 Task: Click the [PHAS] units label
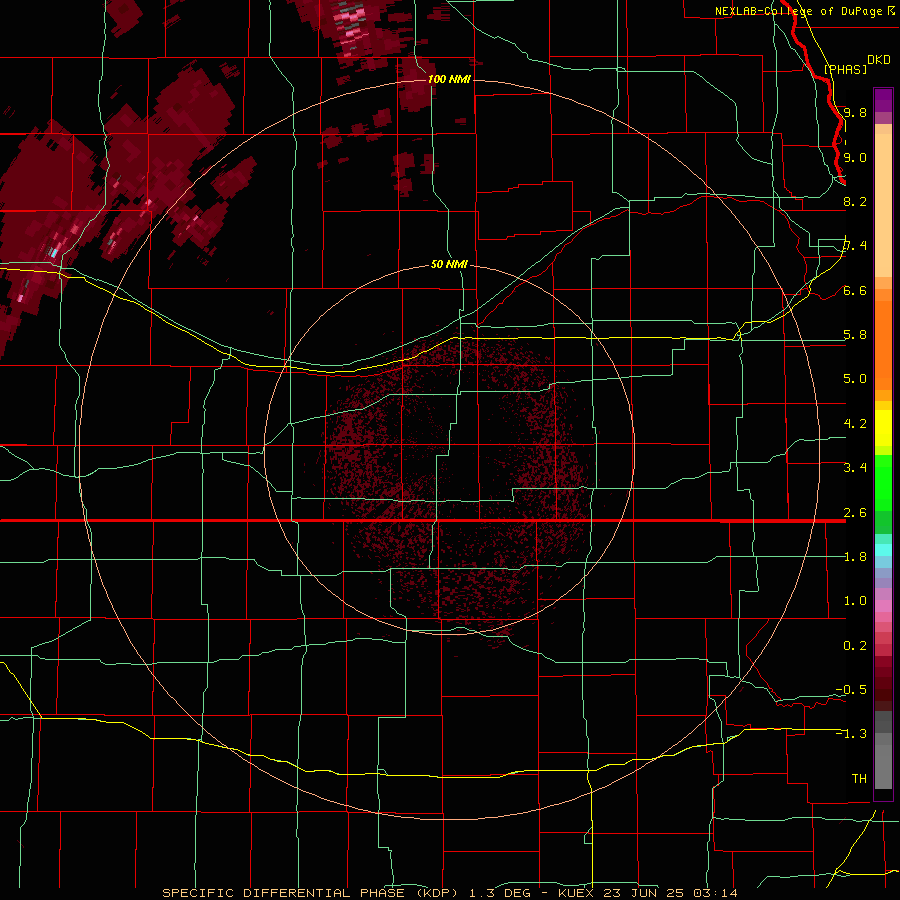pyautogui.click(x=845, y=69)
